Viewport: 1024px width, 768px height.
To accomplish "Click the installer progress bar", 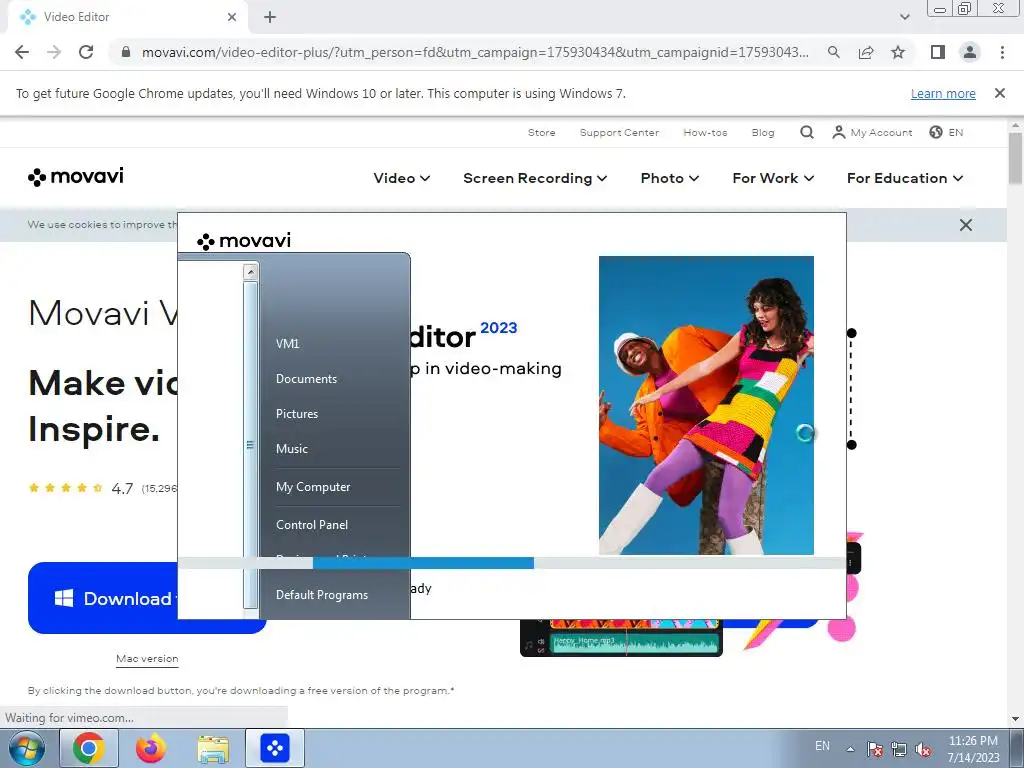I will tap(512, 563).
